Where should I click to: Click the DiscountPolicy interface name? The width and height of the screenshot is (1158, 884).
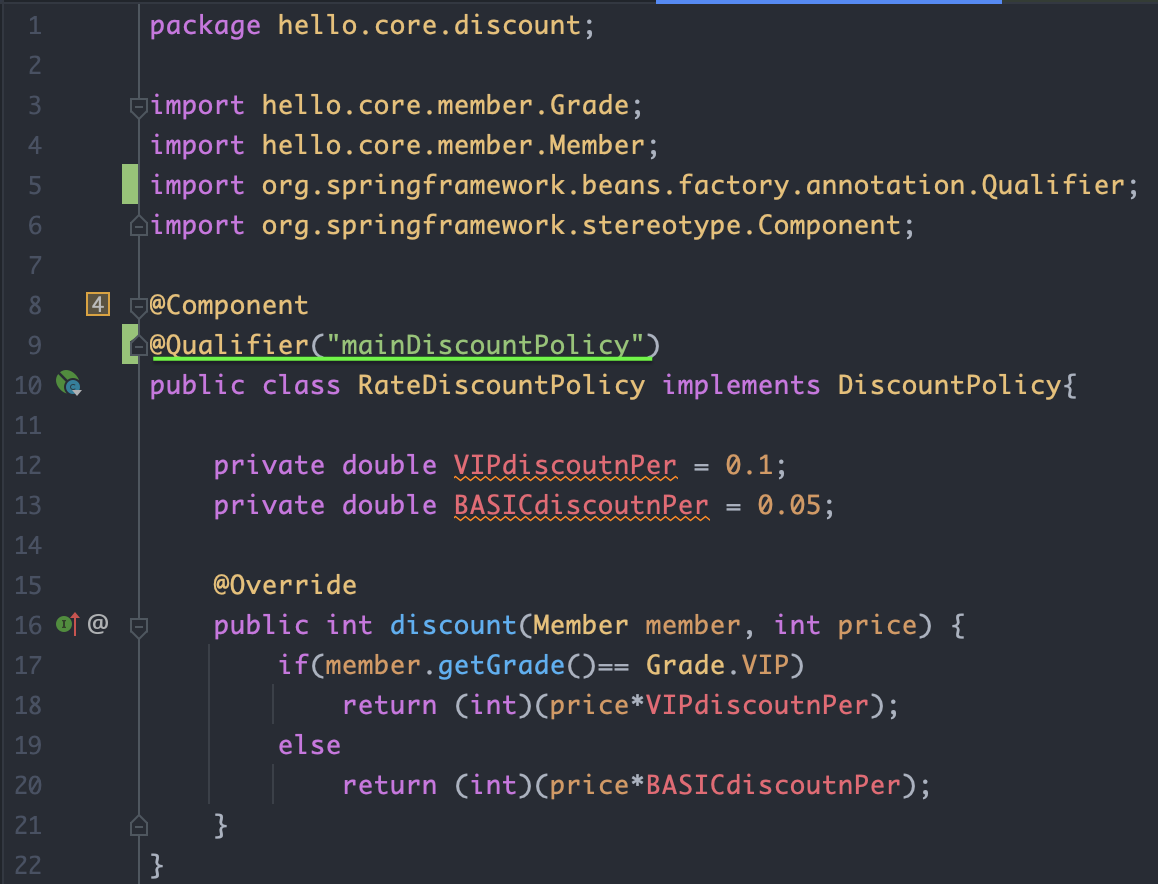(x=949, y=386)
